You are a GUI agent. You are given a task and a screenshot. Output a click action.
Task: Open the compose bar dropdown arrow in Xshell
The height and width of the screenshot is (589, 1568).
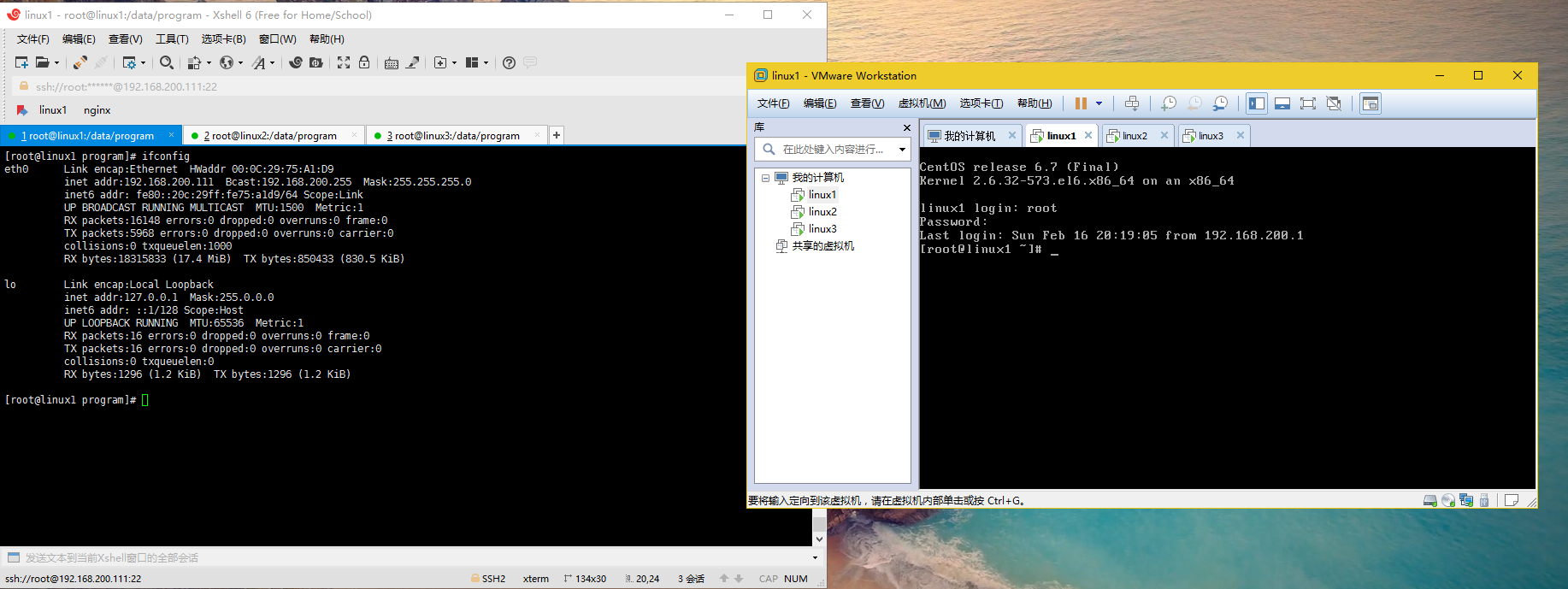click(815, 557)
